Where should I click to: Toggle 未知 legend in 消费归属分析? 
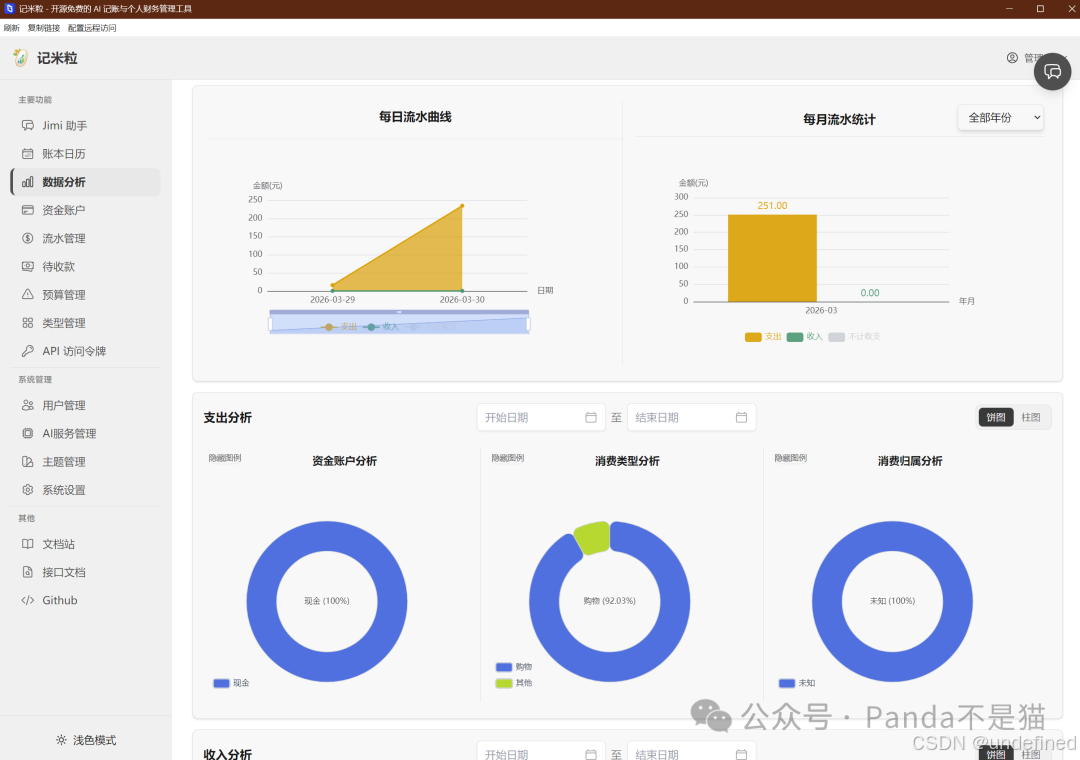(x=797, y=683)
